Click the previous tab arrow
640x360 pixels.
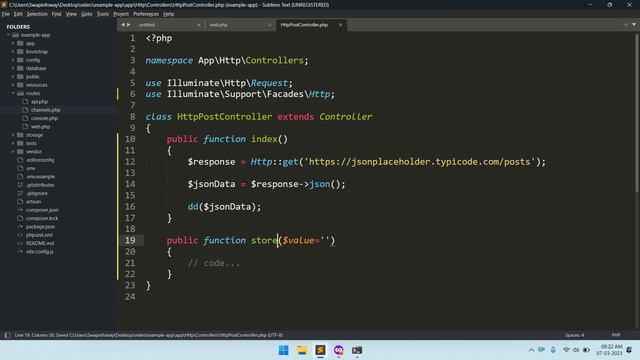pyautogui.click(x=123, y=25)
